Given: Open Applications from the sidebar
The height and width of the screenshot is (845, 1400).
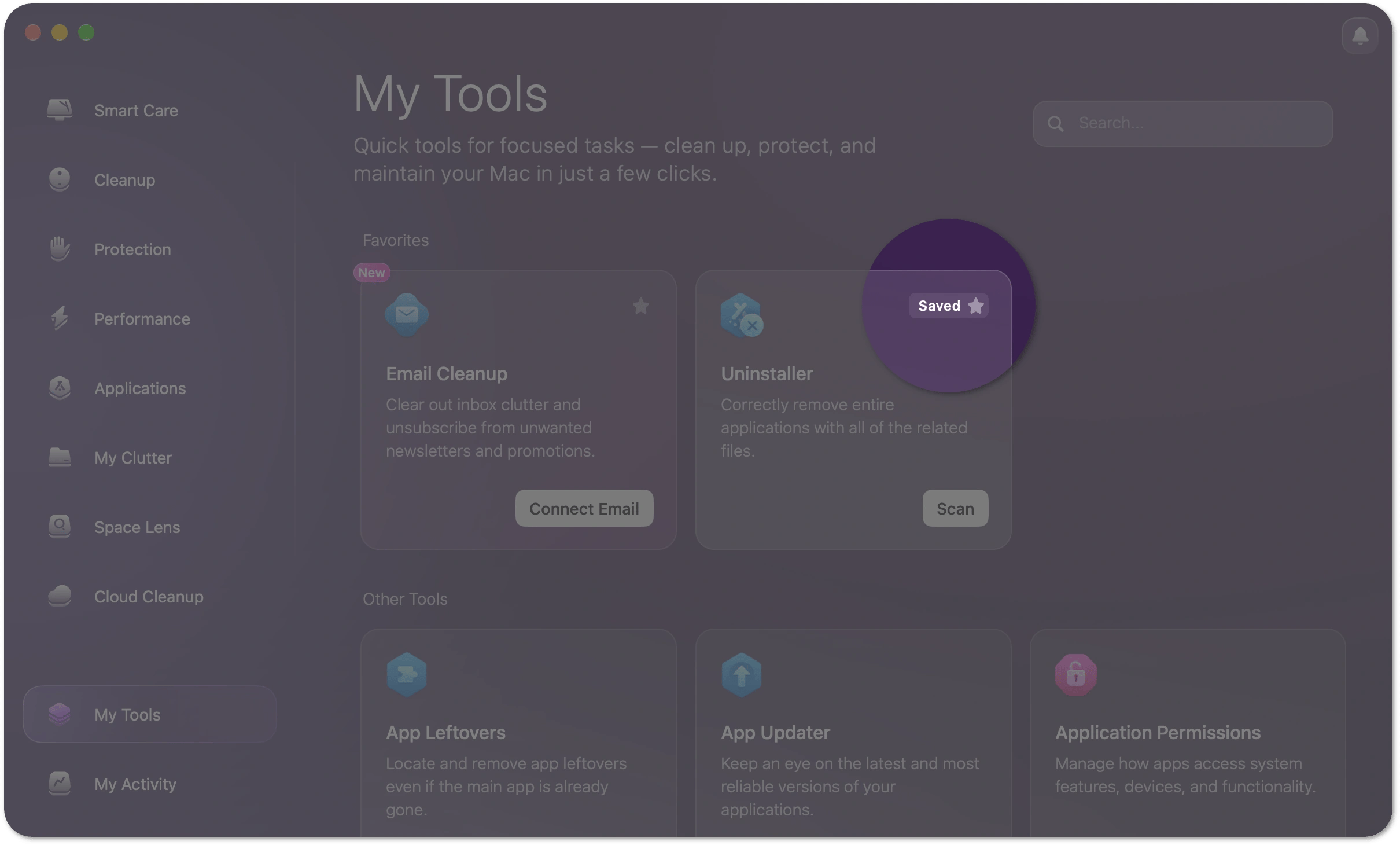Looking at the screenshot, I should [140, 388].
